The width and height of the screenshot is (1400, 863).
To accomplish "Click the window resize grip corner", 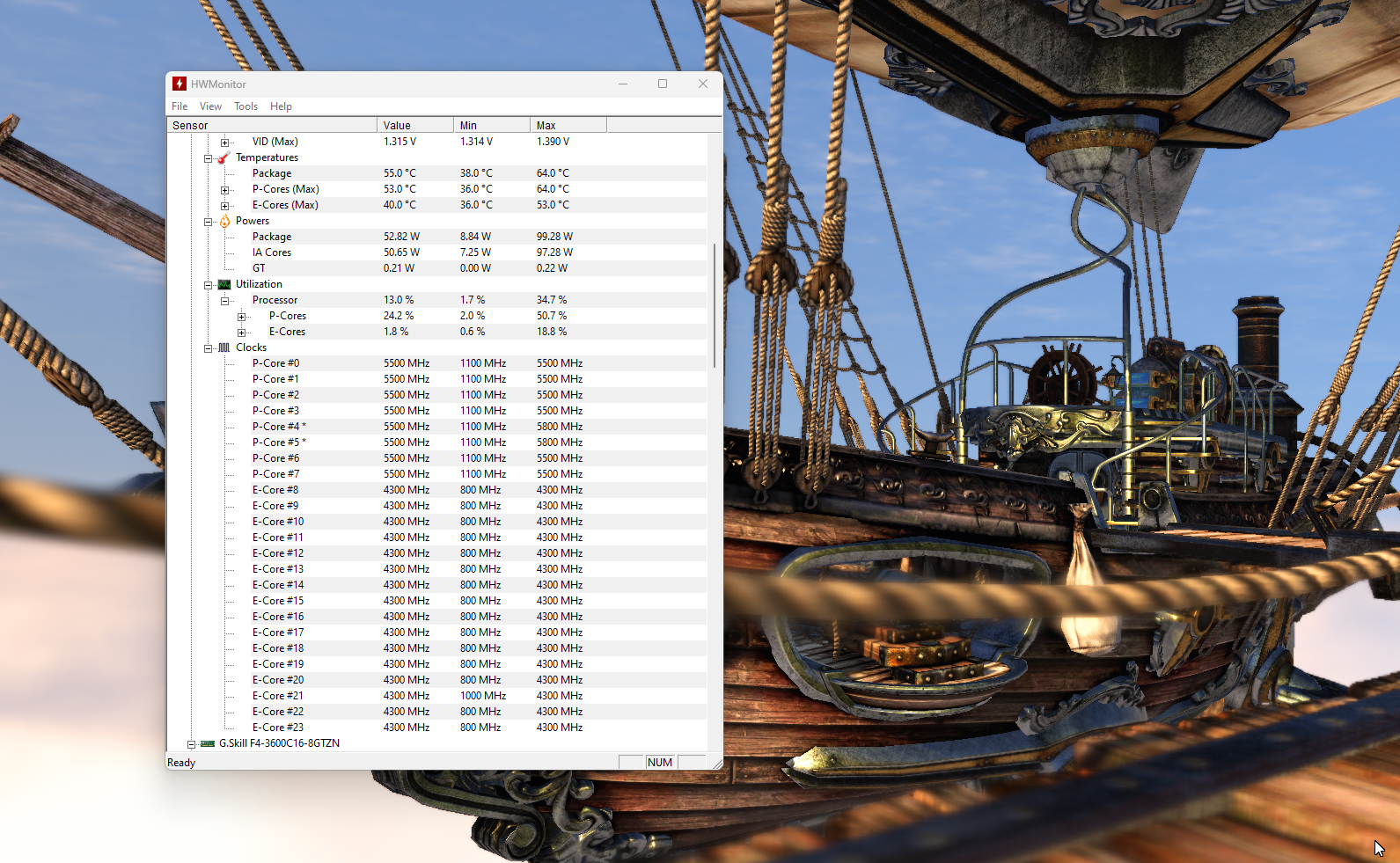I will point(717,764).
